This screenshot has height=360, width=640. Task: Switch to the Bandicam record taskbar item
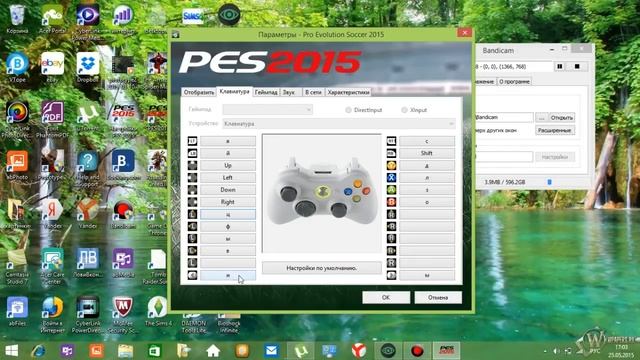point(417,351)
